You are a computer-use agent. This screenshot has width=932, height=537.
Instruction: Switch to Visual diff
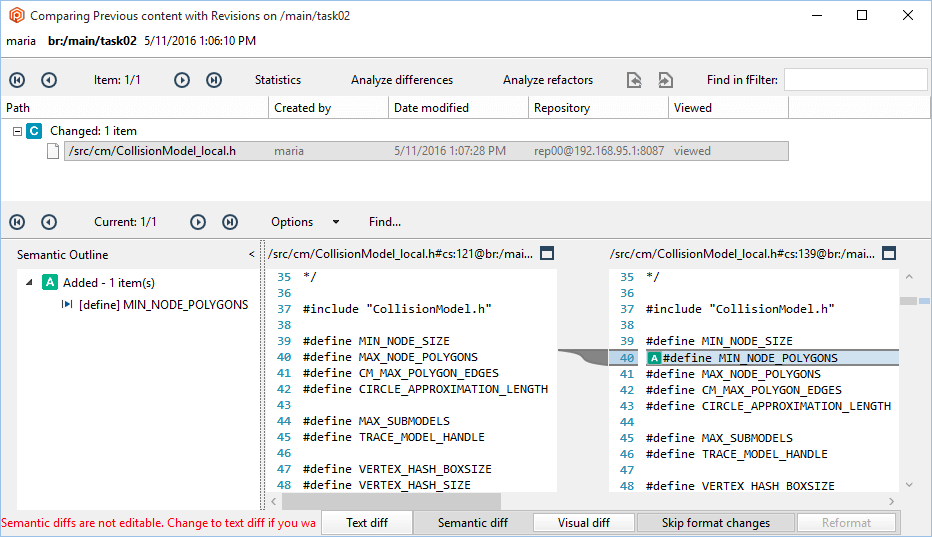tap(584, 523)
